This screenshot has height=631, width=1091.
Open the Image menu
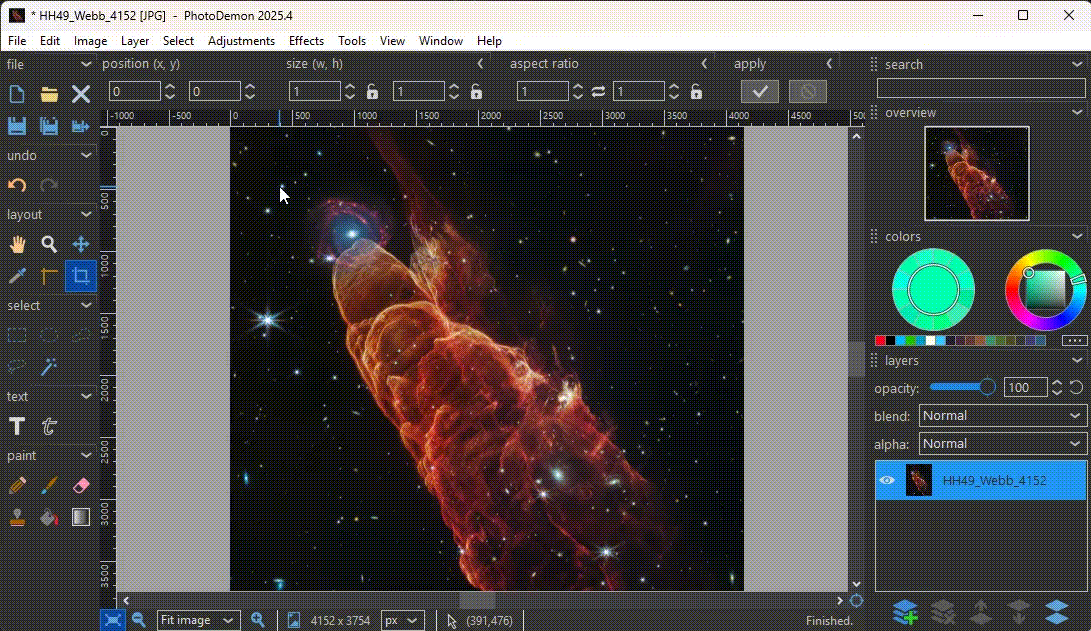tap(90, 41)
